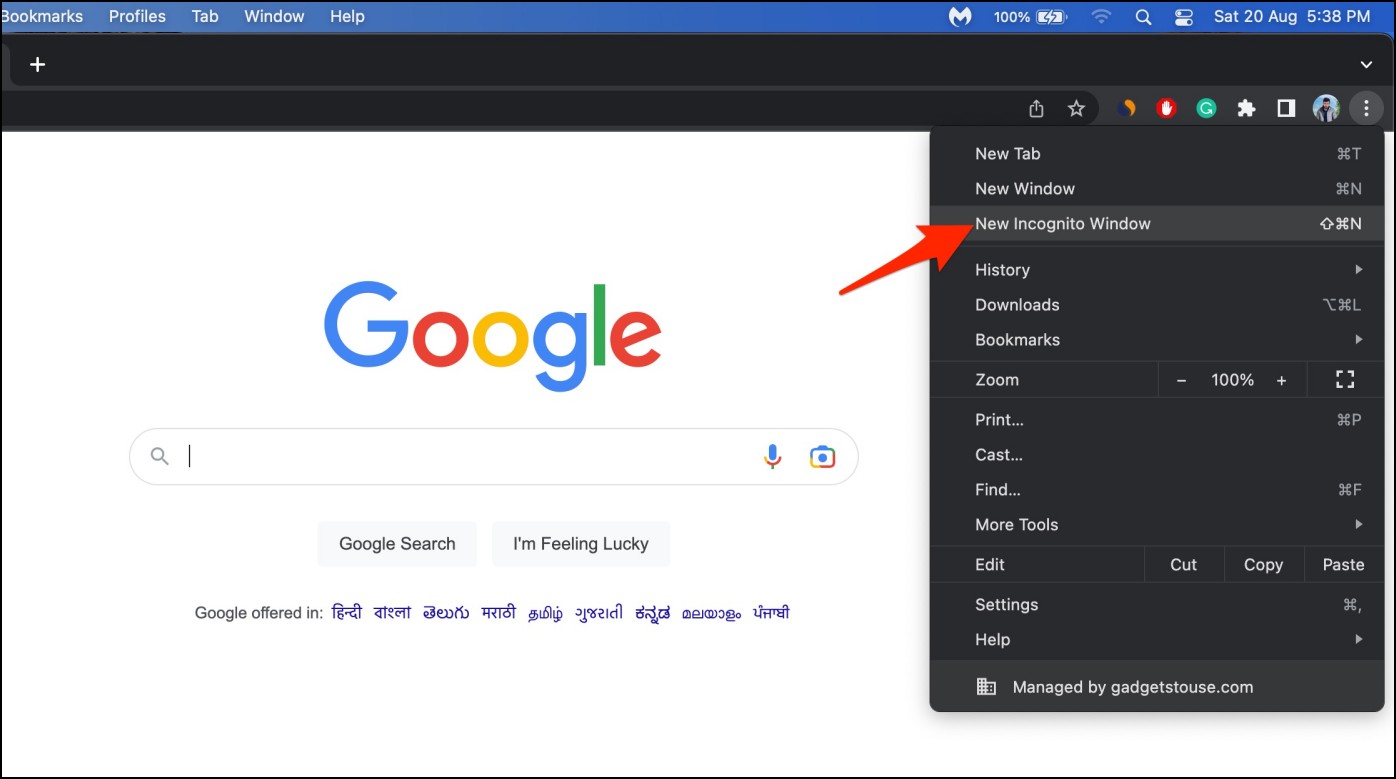Enter fullscreen via Zoom row icon

point(1345,379)
